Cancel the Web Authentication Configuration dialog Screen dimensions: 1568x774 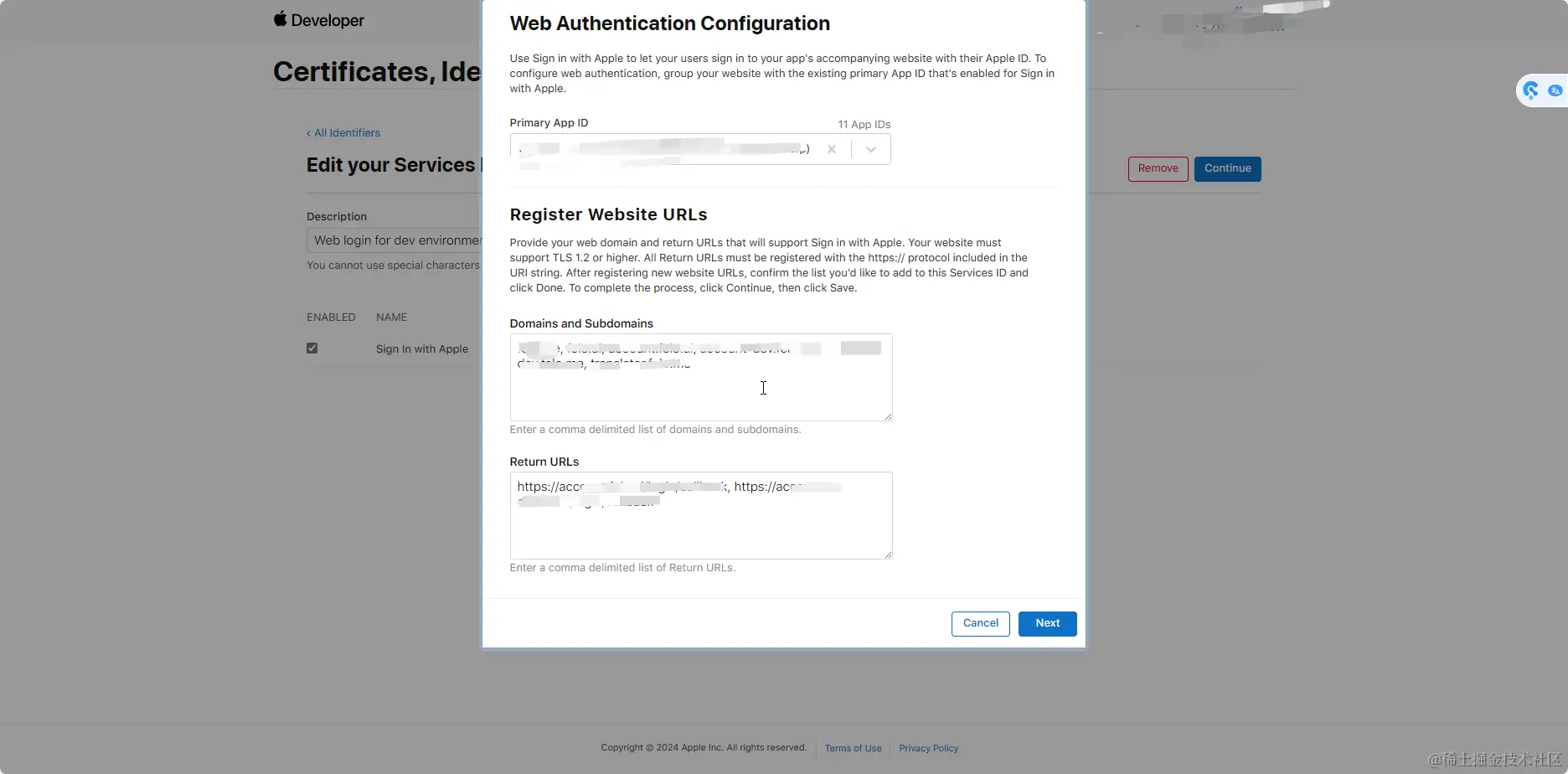[x=980, y=623]
